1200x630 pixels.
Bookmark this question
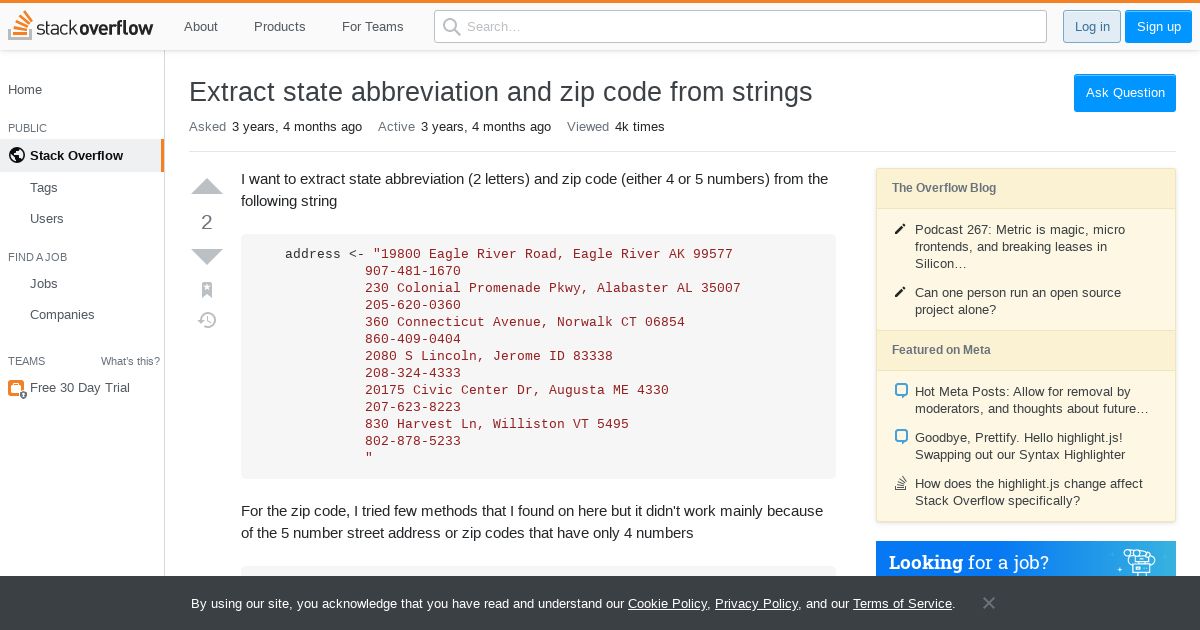tap(207, 290)
